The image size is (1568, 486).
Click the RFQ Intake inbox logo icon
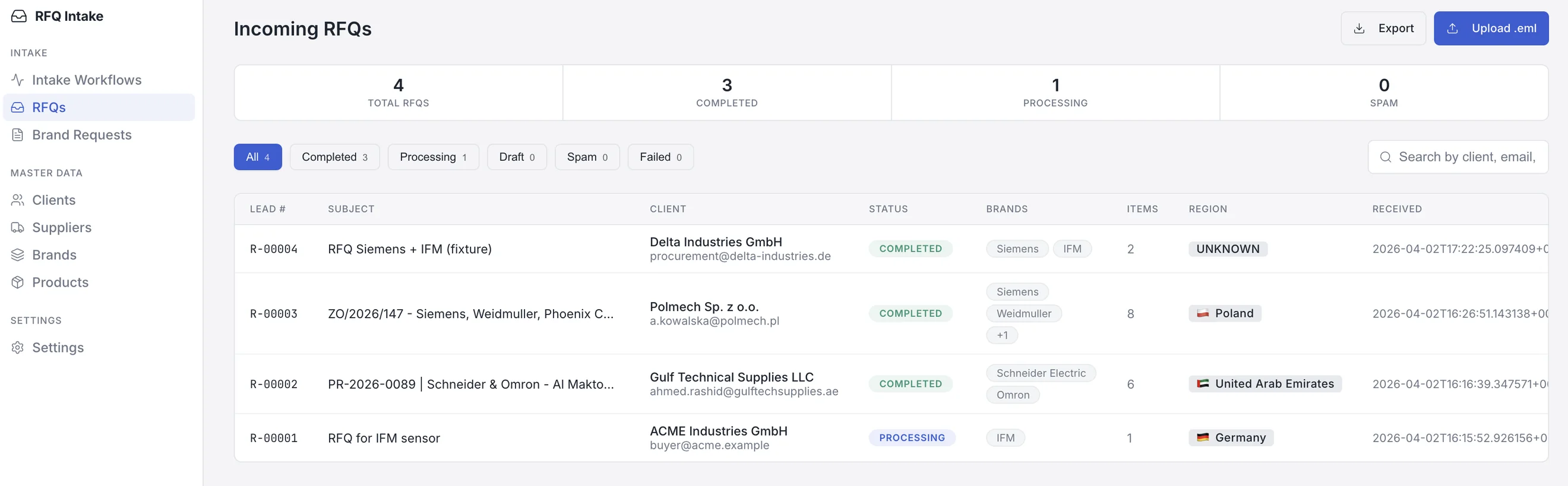[19, 17]
